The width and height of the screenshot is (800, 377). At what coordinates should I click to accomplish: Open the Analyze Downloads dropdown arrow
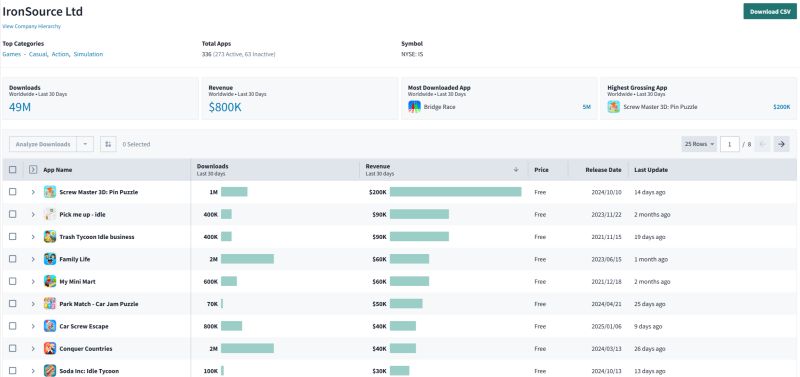click(x=85, y=144)
